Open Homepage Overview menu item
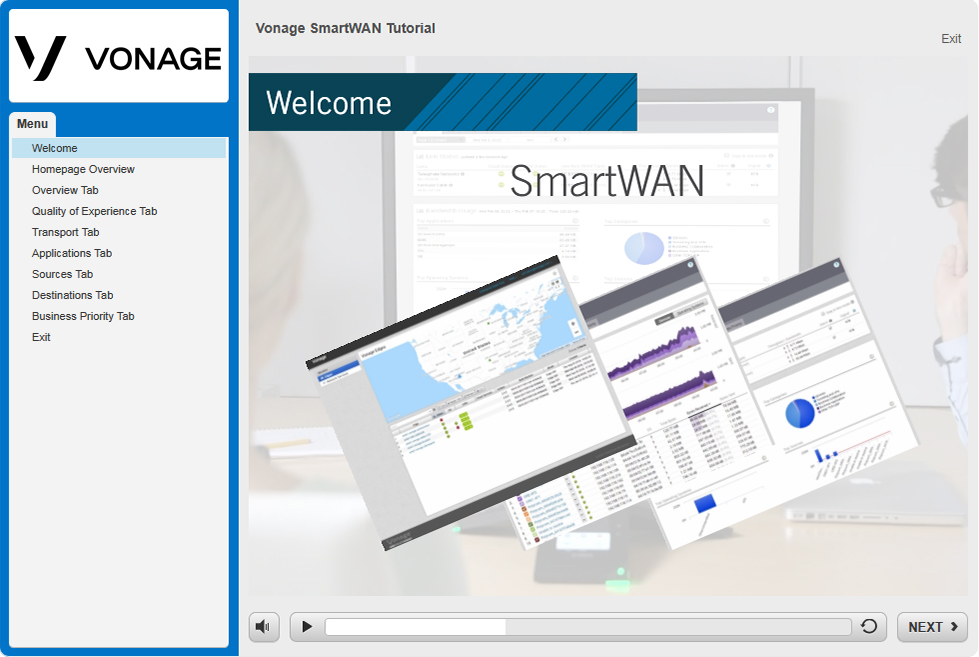 pos(119,169)
